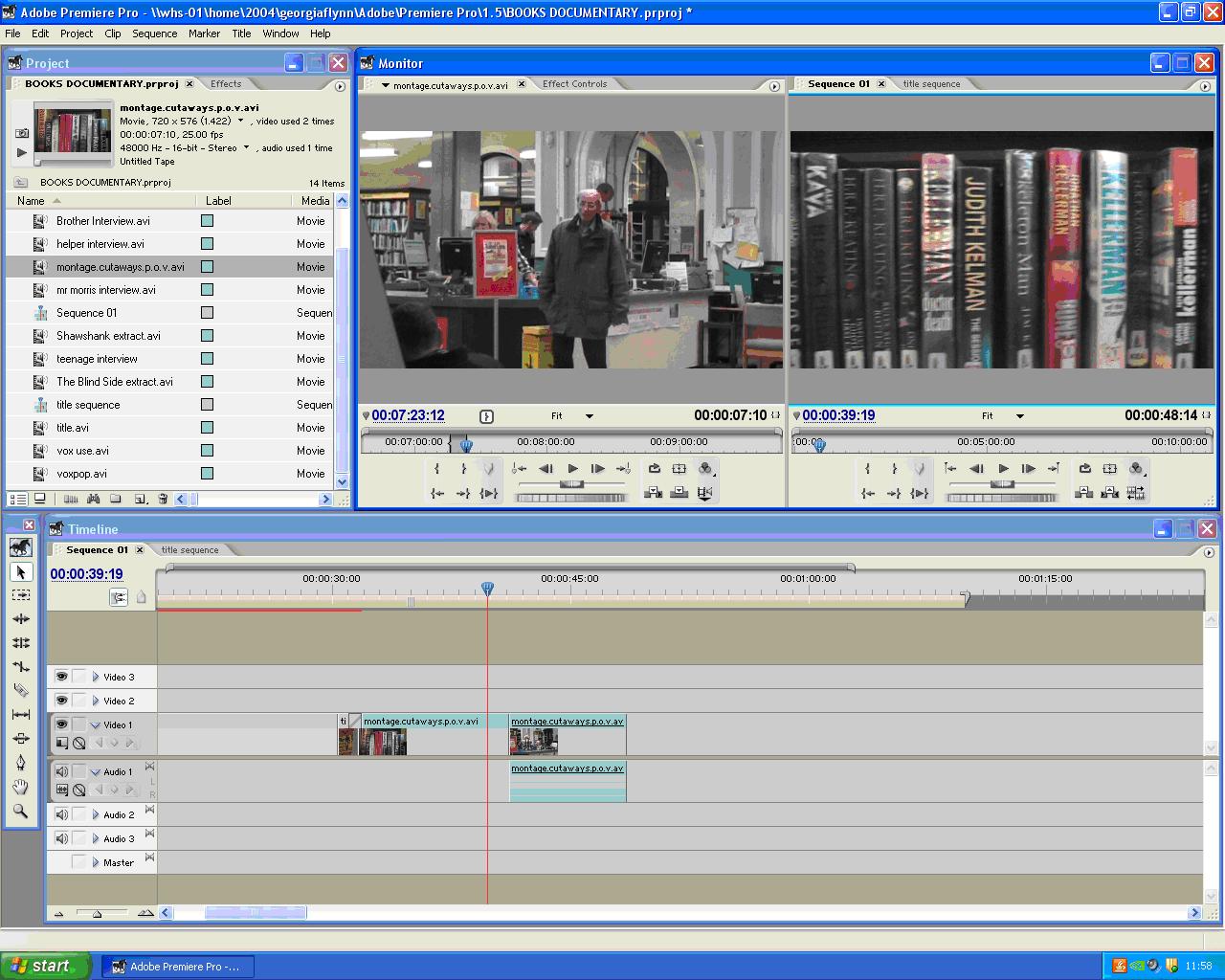
Task: Toggle the lock box on Video 3
Action: tap(79, 676)
